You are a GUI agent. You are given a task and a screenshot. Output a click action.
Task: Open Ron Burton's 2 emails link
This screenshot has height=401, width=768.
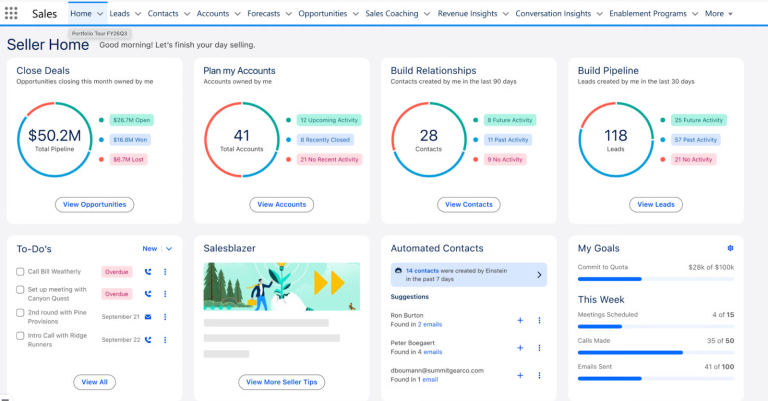(429, 325)
